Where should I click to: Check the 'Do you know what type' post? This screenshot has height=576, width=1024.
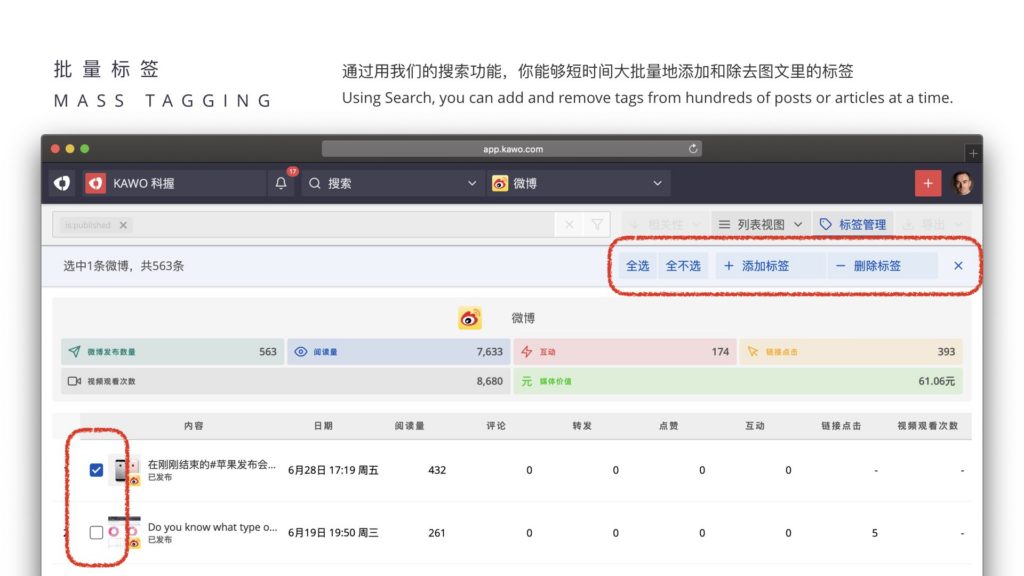point(97,533)
